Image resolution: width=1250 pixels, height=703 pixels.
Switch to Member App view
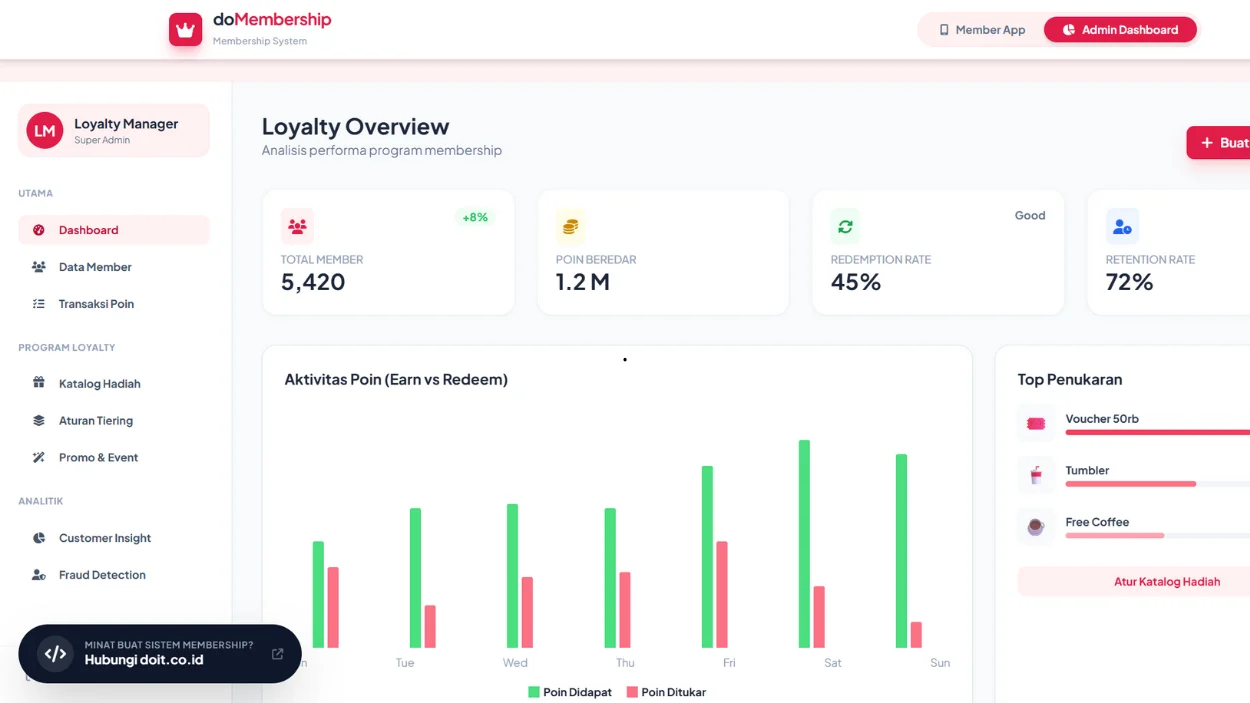(x=981, y=30)
